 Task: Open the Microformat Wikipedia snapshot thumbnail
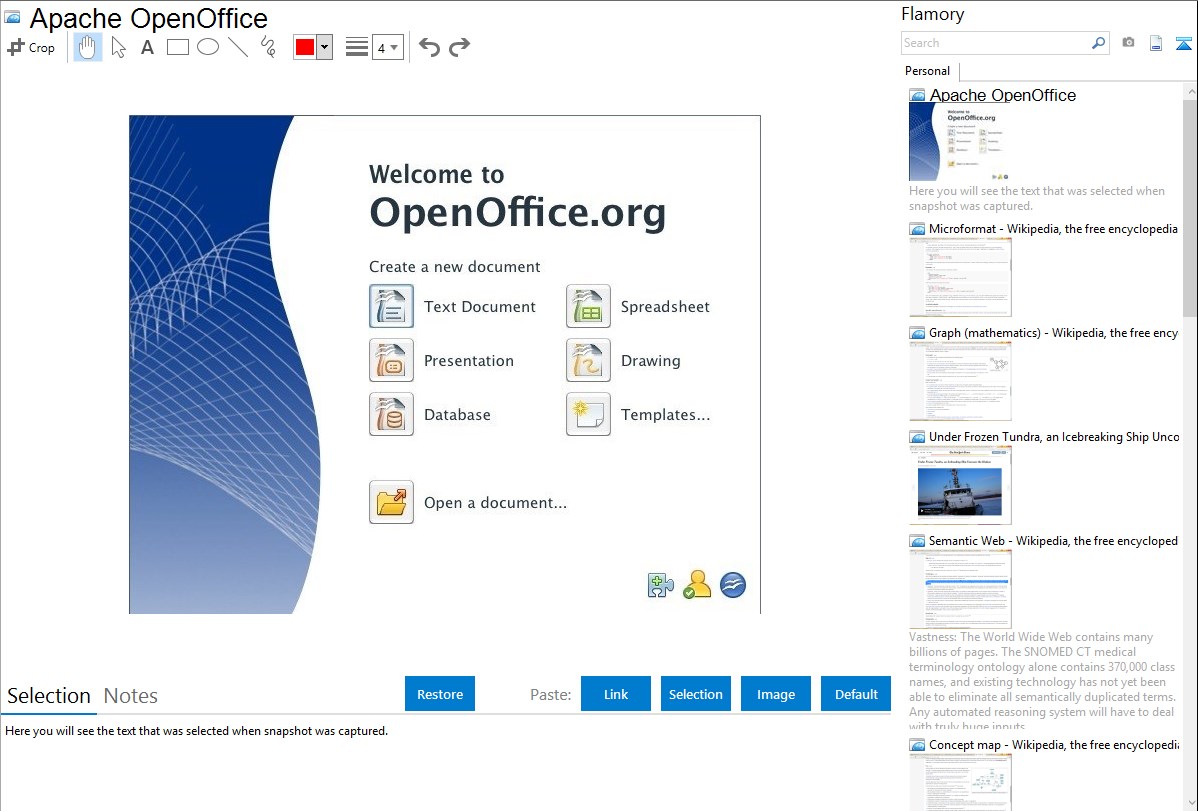coord(960,277)
